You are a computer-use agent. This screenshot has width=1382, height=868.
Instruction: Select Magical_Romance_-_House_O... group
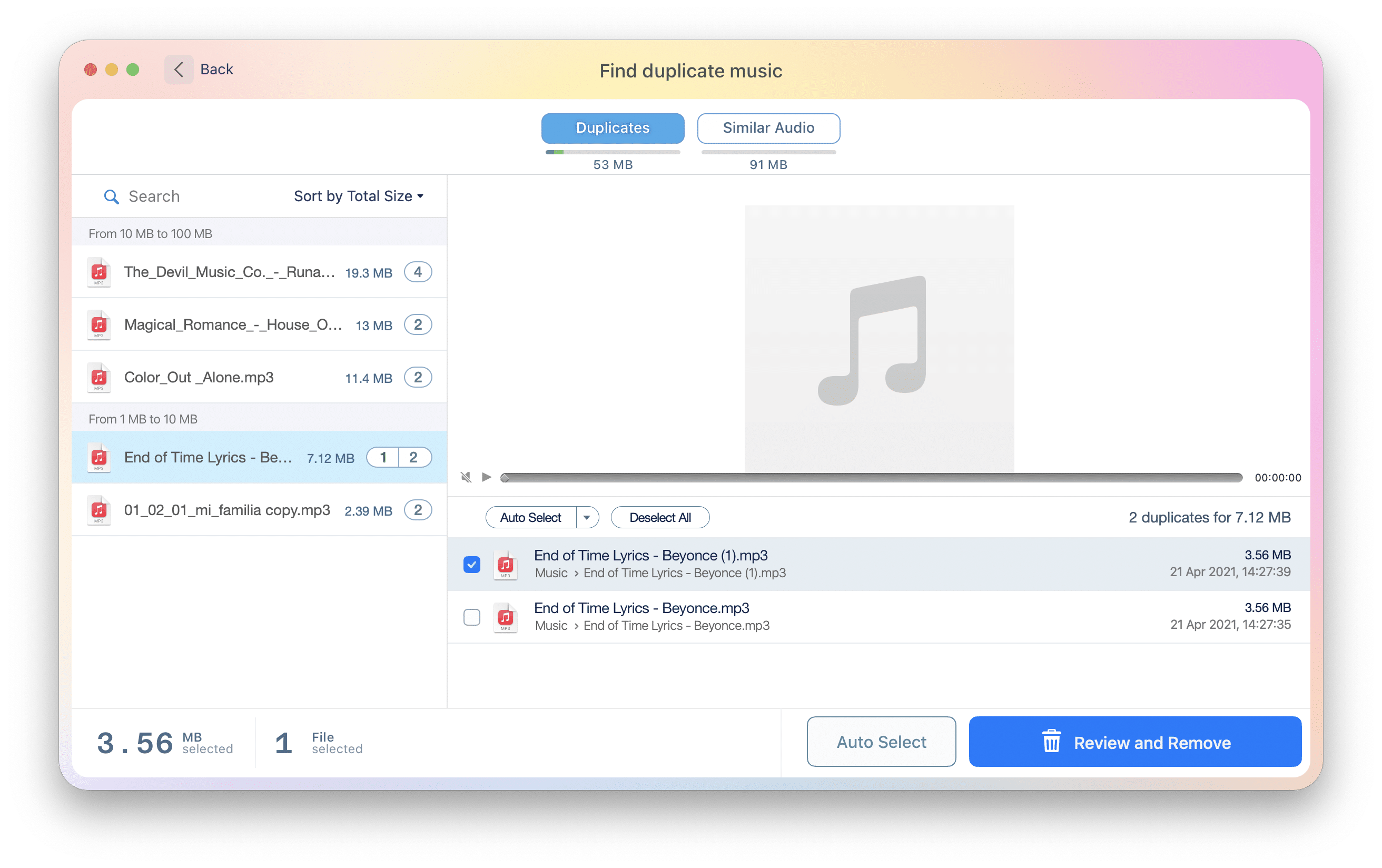coord(260,325)
